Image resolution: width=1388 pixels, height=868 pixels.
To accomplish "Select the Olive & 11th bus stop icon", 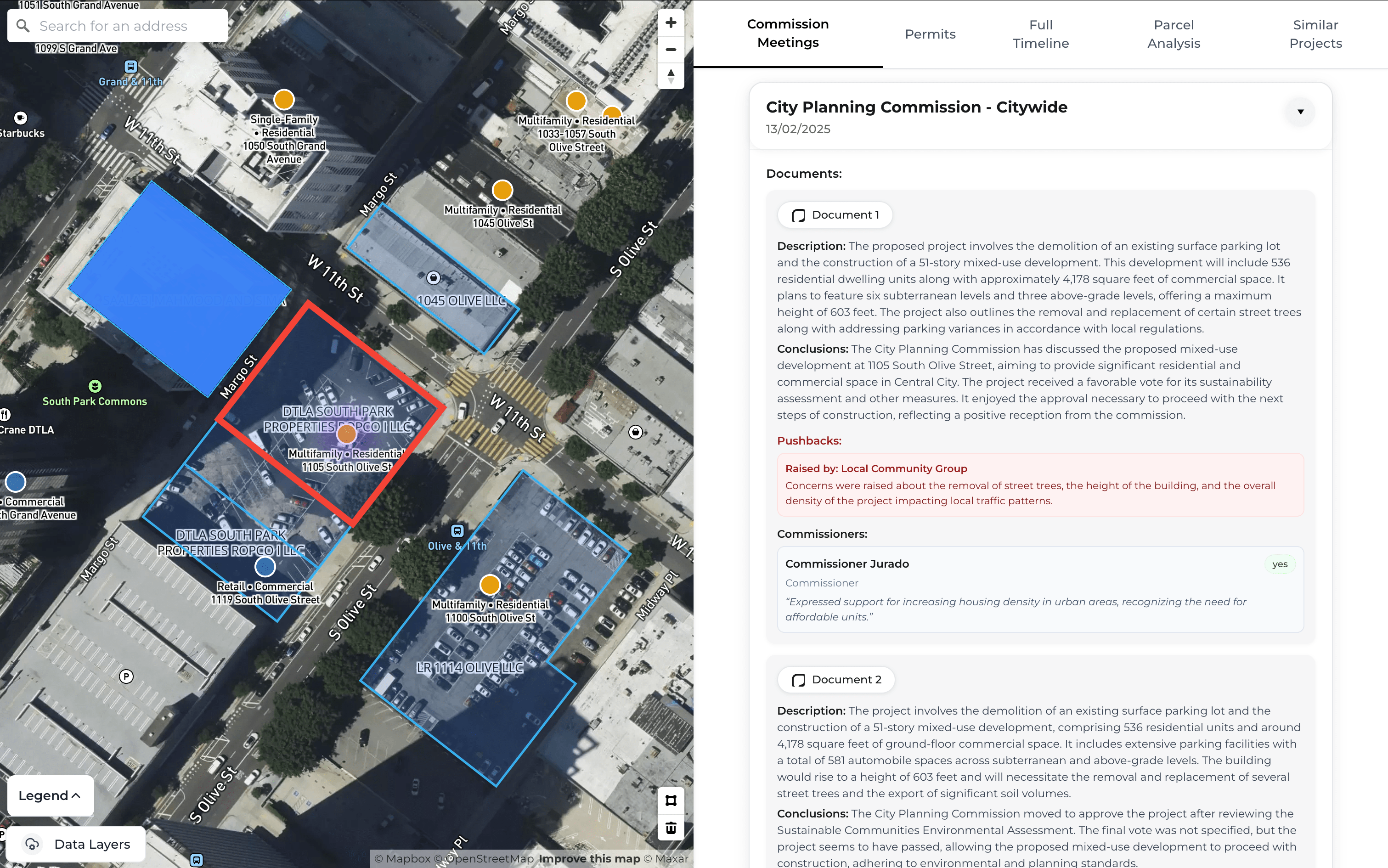I will pyautogui.click(x=457, y=530).
